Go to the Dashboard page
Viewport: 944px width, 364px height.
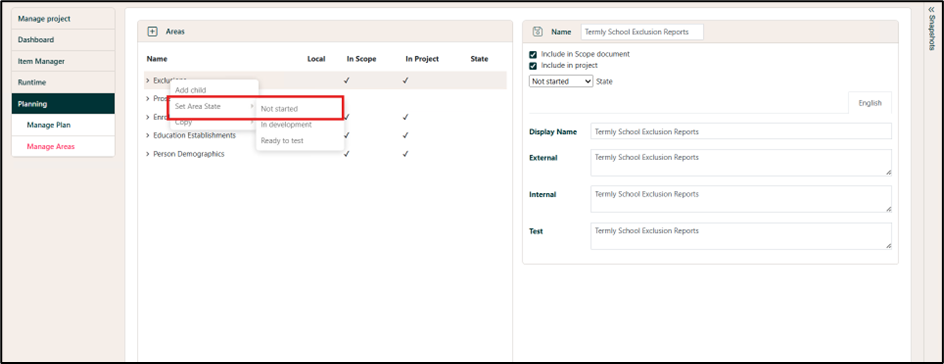[x=63, y=40]
